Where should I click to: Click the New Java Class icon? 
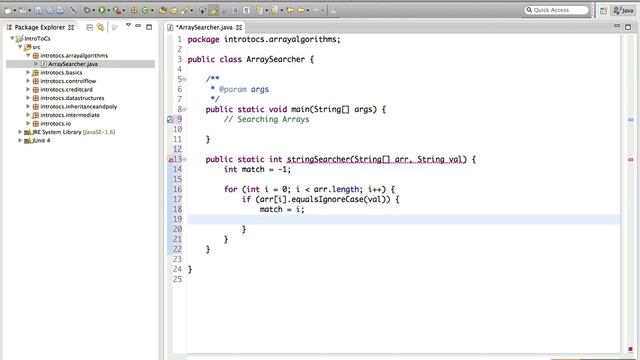click(x=145, y=10)
